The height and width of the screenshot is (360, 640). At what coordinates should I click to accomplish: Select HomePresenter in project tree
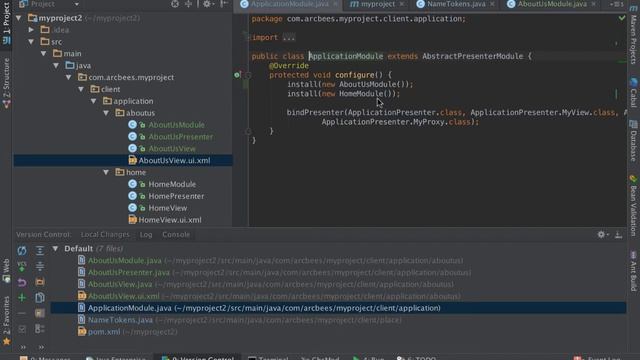(176, 196)
